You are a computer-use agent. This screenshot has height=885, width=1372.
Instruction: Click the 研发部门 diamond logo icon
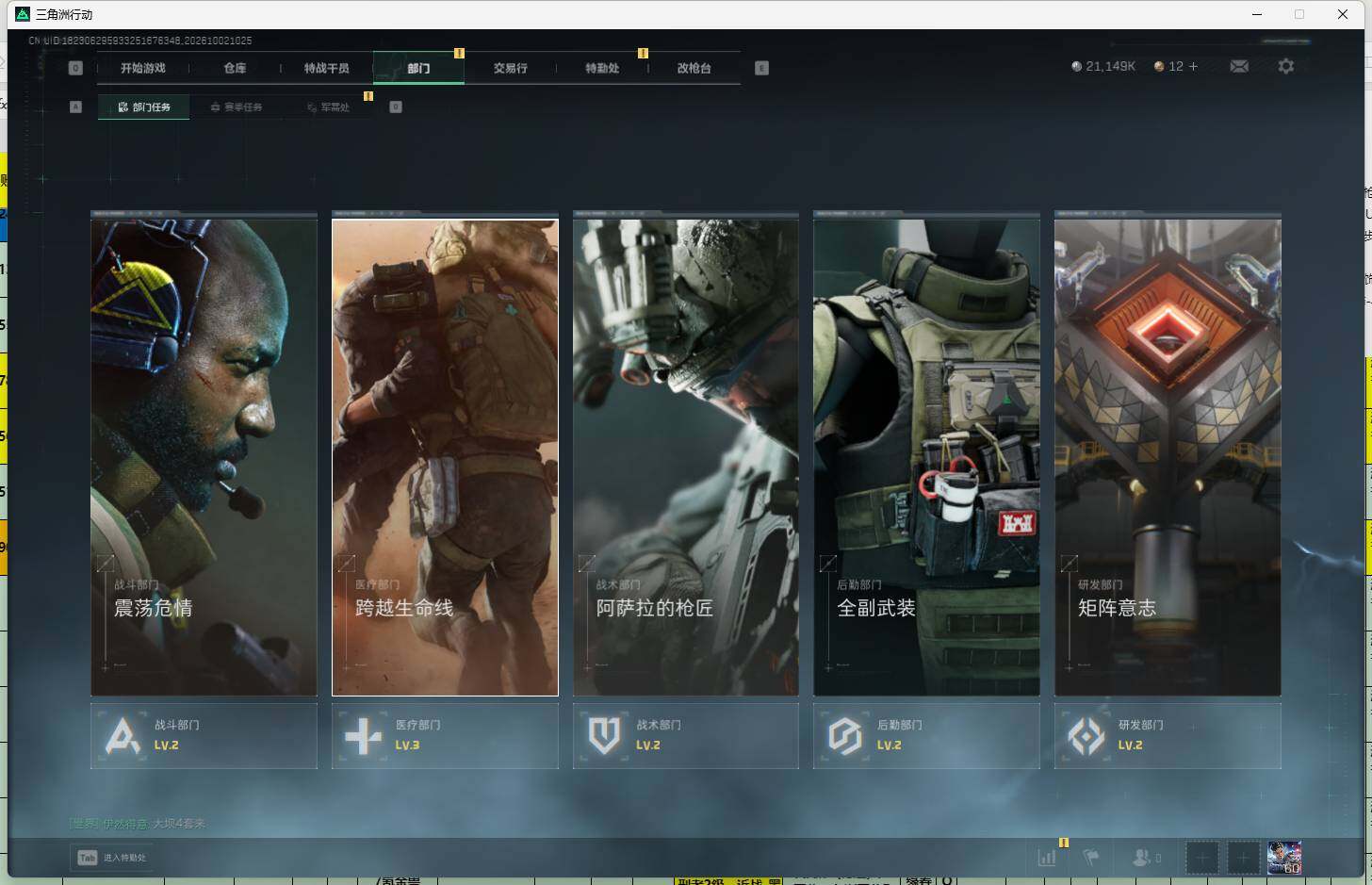point(1086,736)
